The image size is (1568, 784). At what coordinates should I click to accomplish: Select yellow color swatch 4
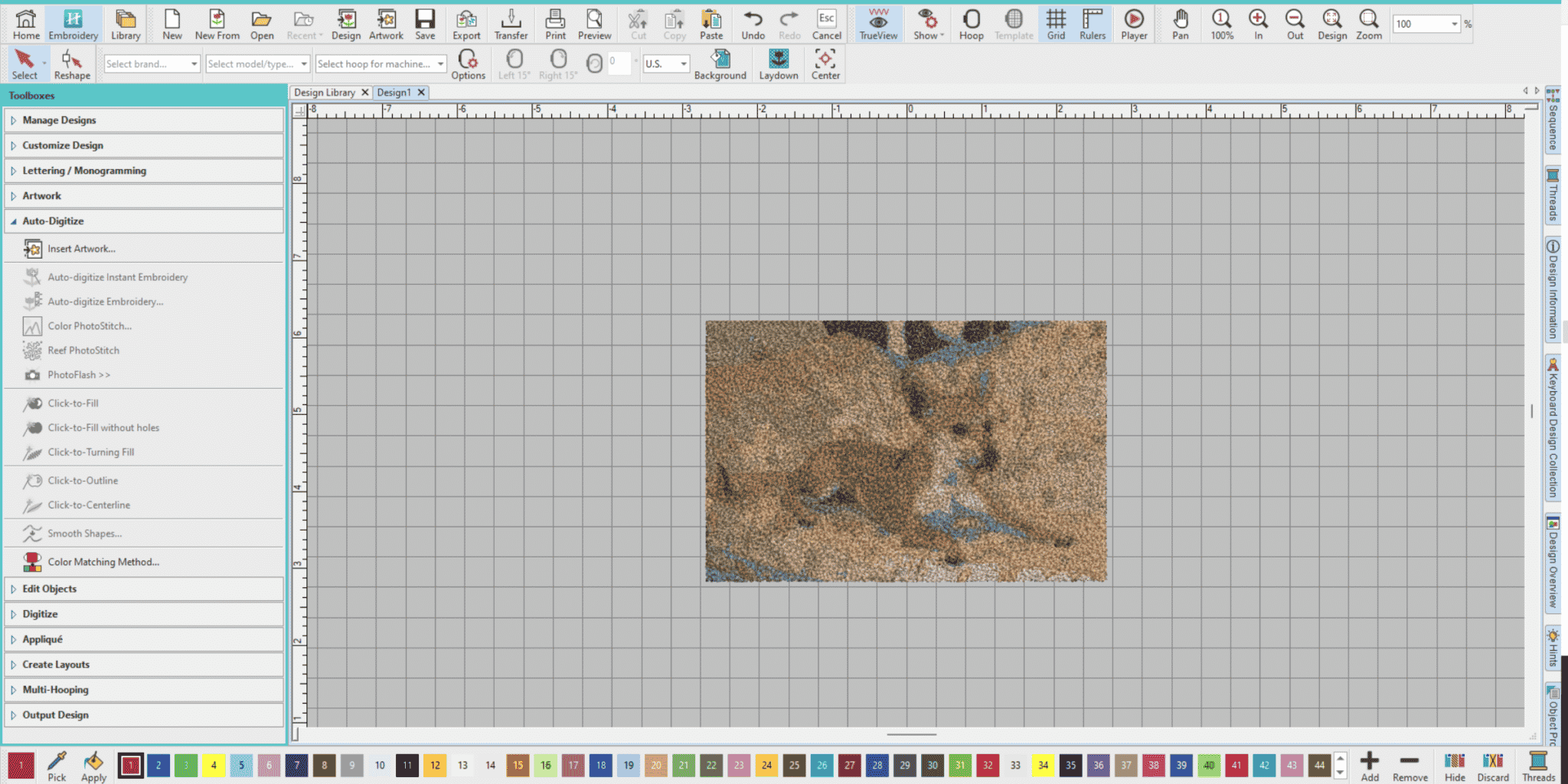point(214,765)
